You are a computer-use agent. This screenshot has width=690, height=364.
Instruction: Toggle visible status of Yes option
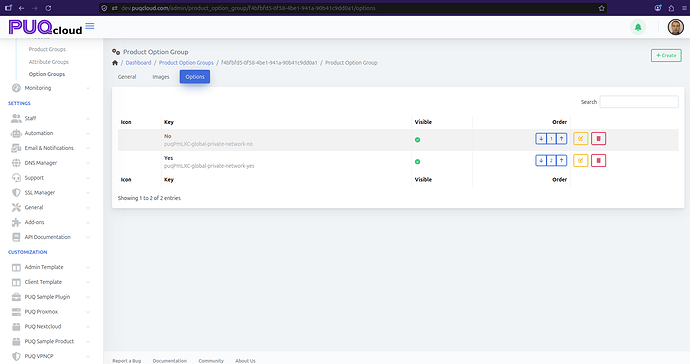coord(417,162)
